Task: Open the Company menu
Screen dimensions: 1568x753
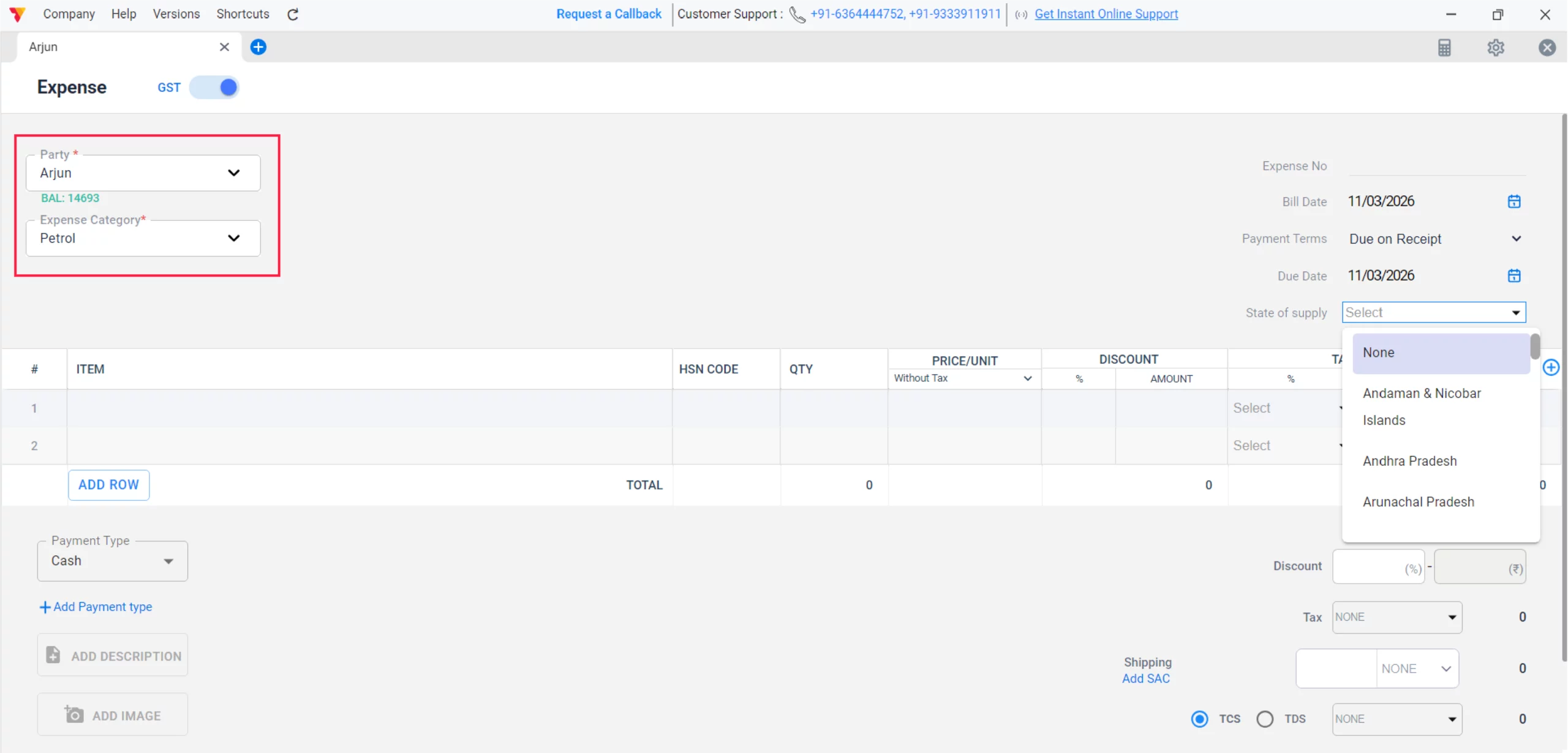Action: click(69, 14)
